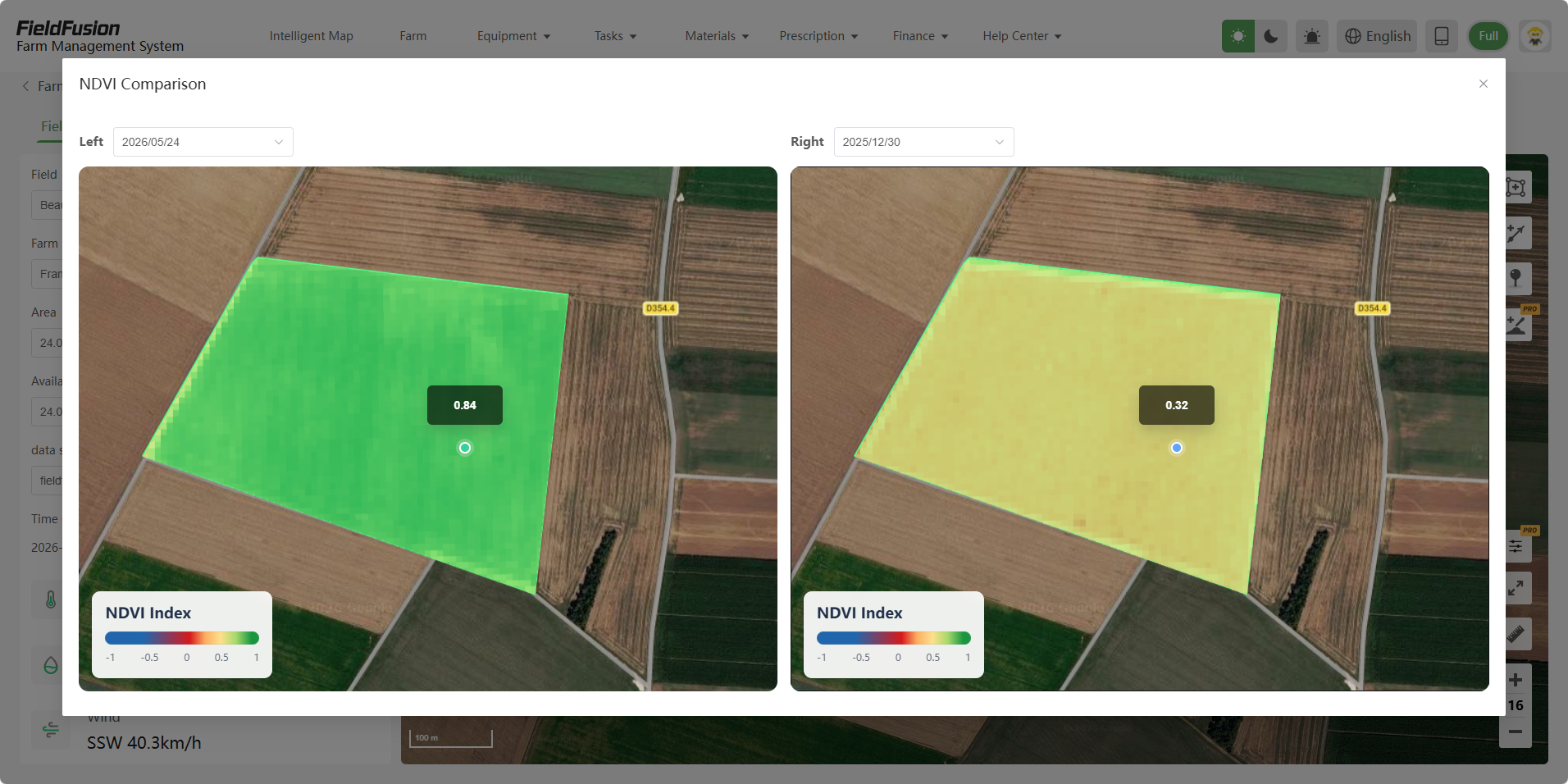Viewport: 1568px width, 784px height.
Task: Switch to light theme sun icon
Action: (1238, 36)
